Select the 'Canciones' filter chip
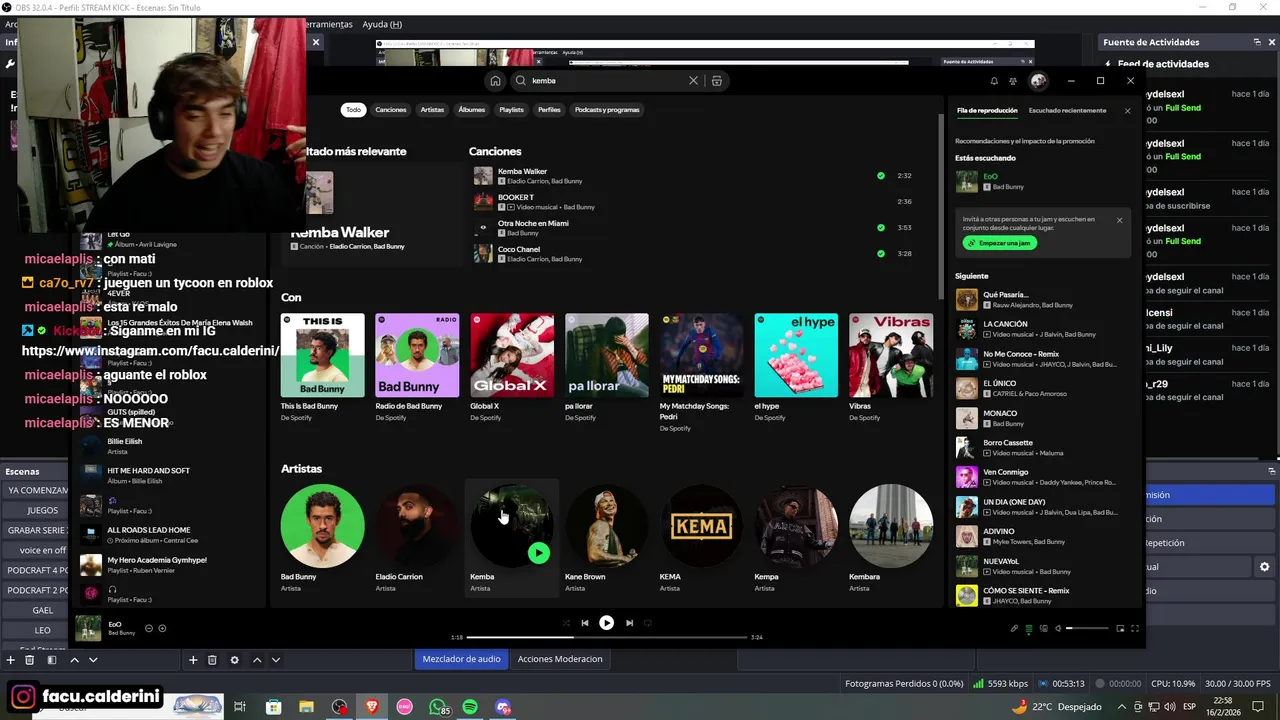 pos(391,110)
